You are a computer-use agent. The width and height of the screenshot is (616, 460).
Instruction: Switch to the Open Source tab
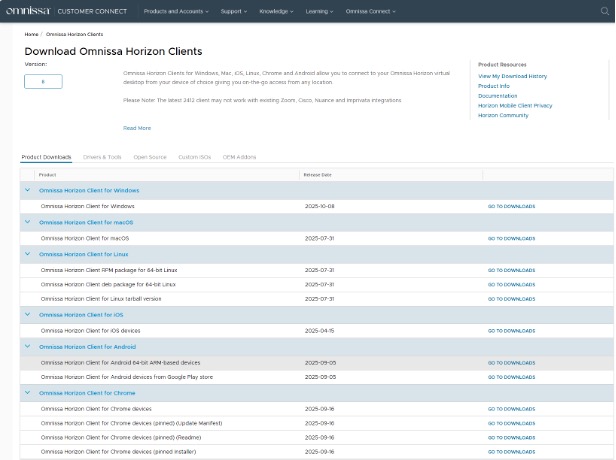[150, 157]
